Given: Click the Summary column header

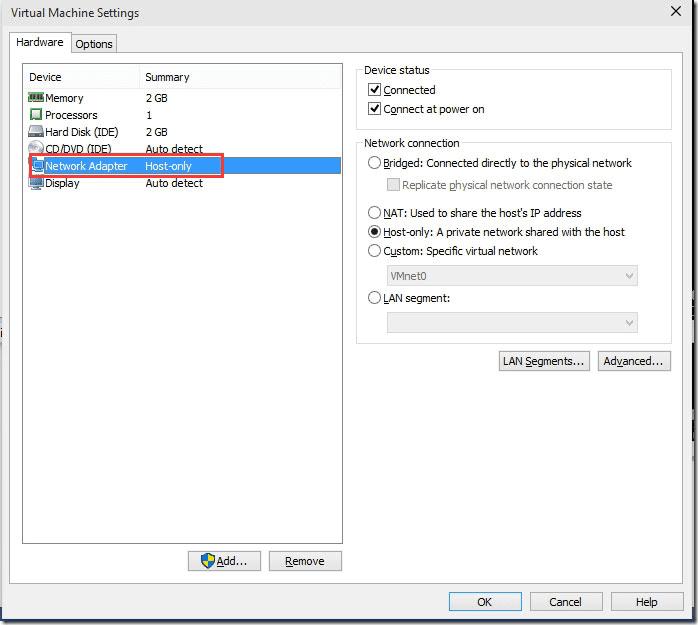Looking at the screenshot, I should click(x=240, y=77).
